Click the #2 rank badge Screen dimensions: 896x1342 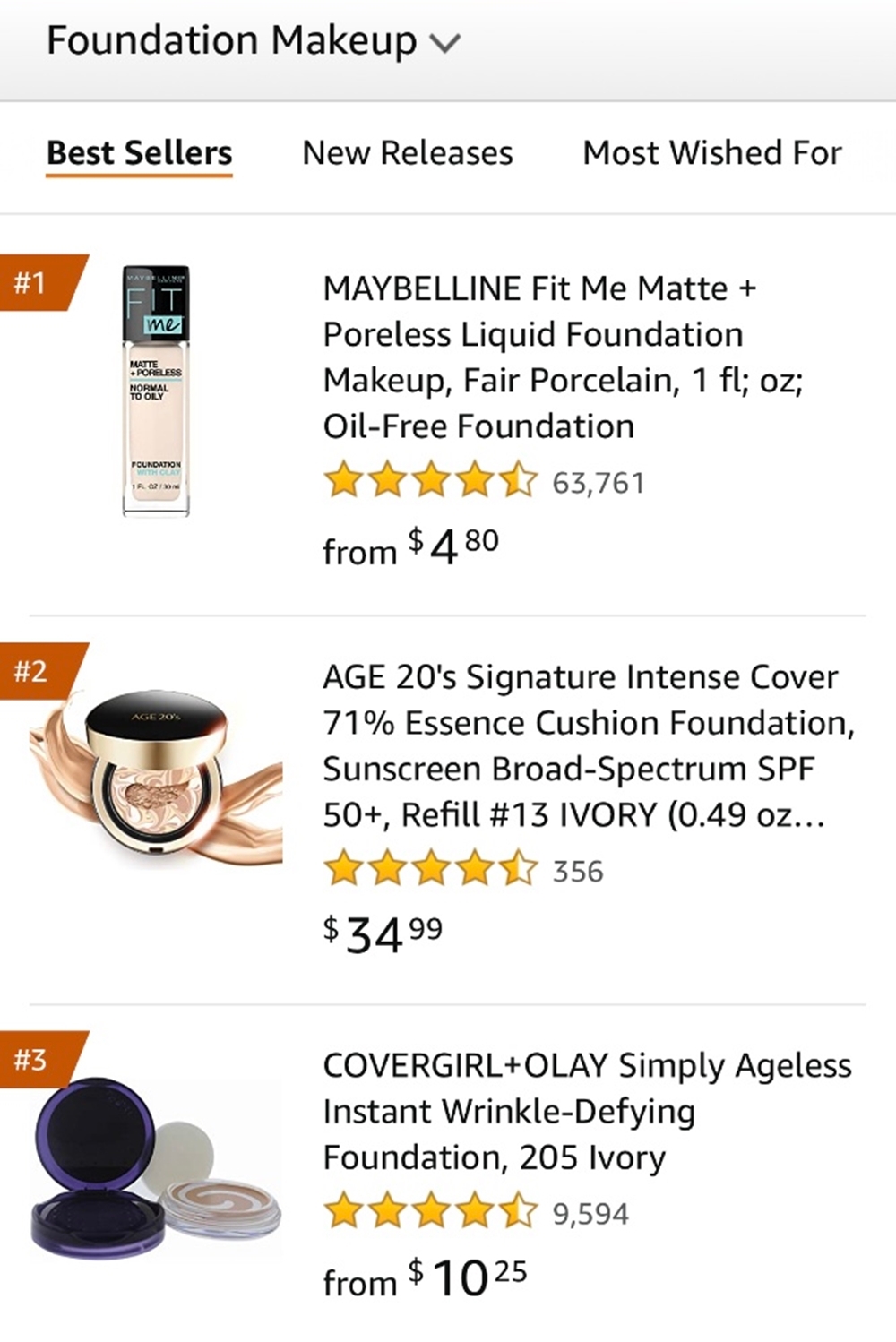coord(34,671)
